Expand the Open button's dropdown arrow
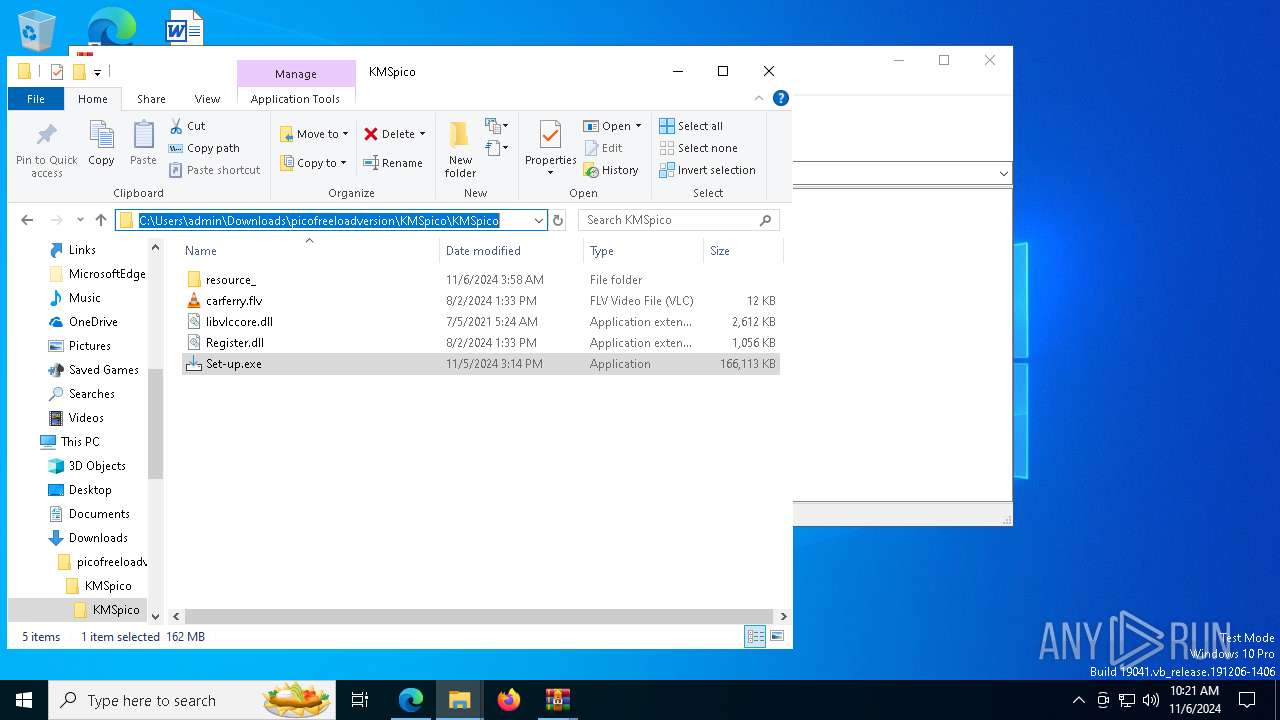 coord(638,126)
